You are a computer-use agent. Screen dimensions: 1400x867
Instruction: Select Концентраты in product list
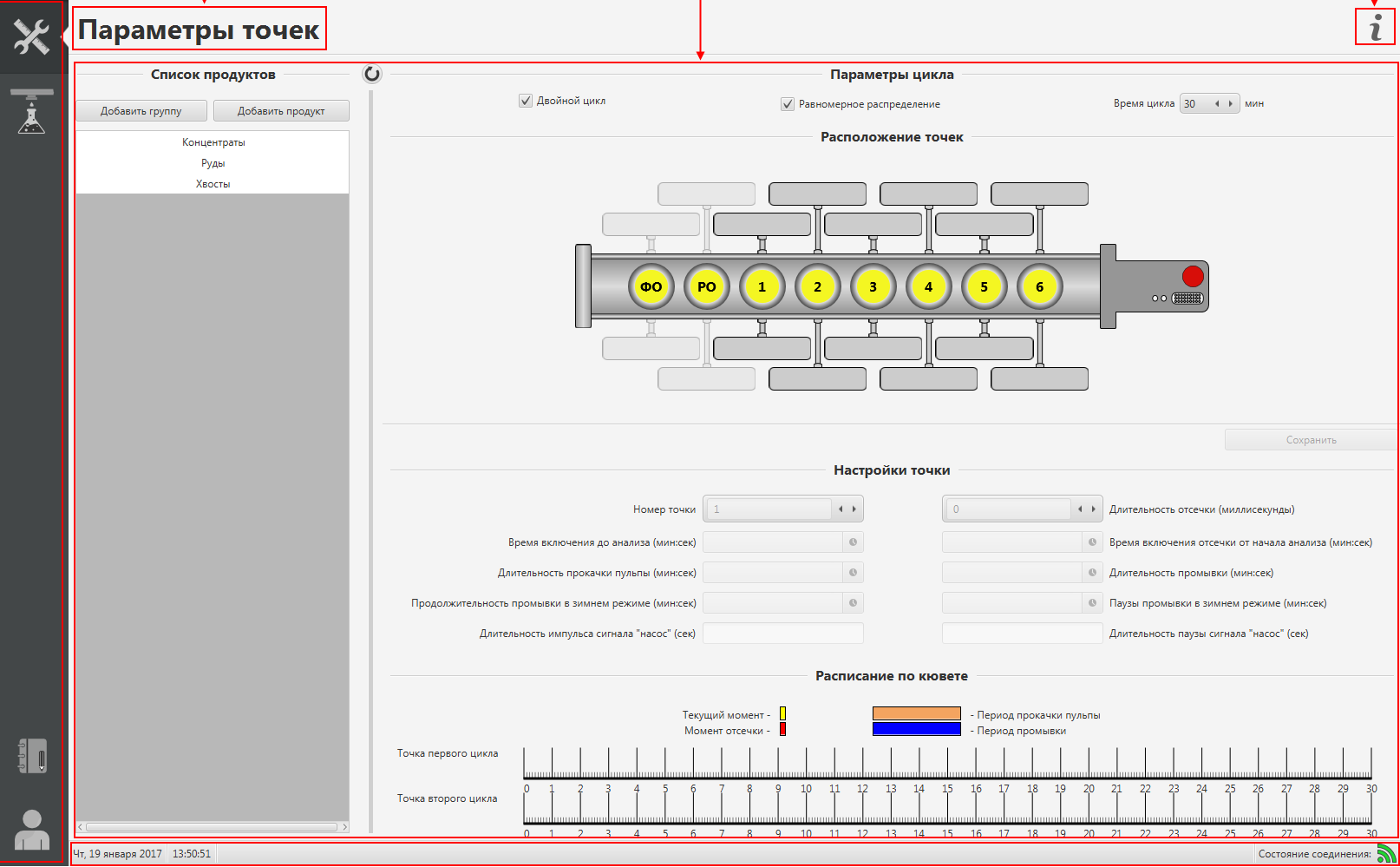(213, 142)
